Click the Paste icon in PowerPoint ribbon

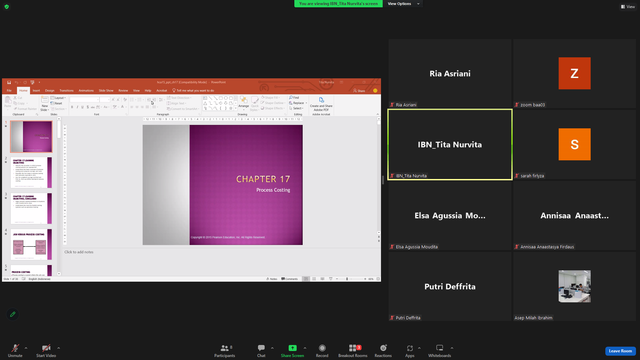8,101
